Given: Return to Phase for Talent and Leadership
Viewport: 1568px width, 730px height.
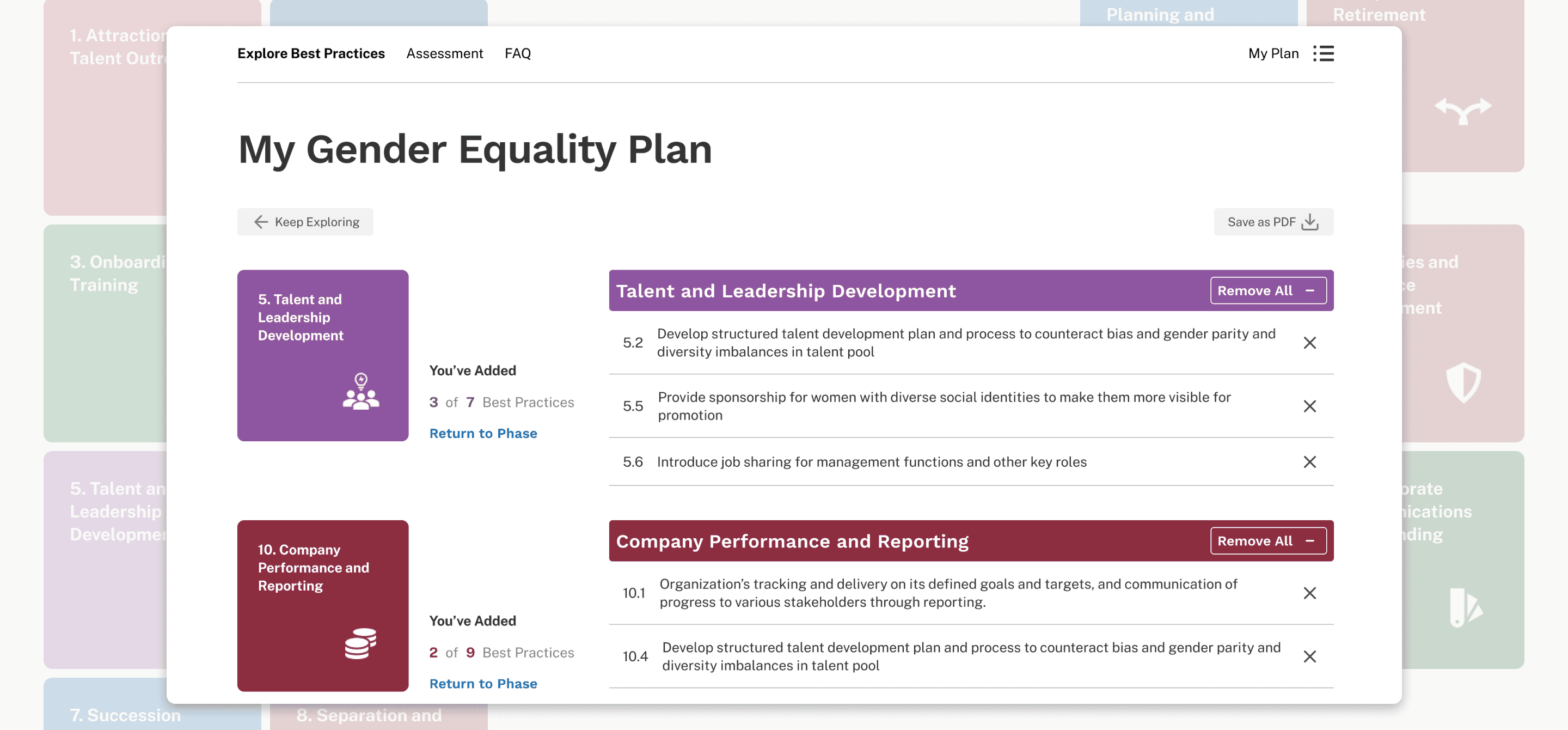Looking at the screenshot, I should [483, 434].
